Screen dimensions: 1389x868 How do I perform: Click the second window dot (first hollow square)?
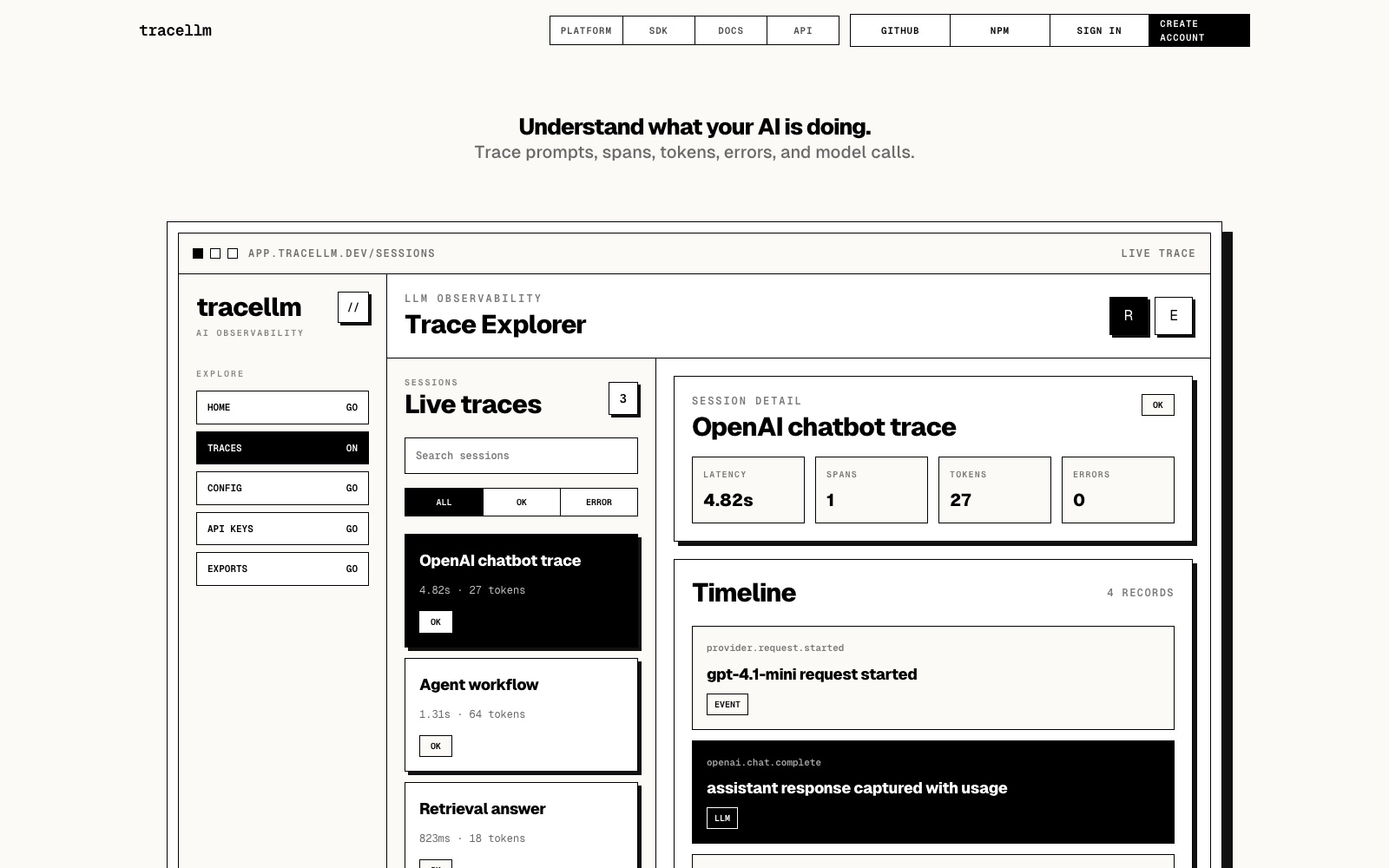[215, 253]
